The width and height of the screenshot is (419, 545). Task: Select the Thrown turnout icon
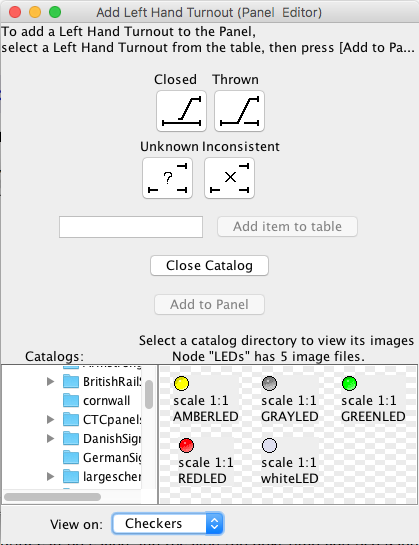point(239,111)
